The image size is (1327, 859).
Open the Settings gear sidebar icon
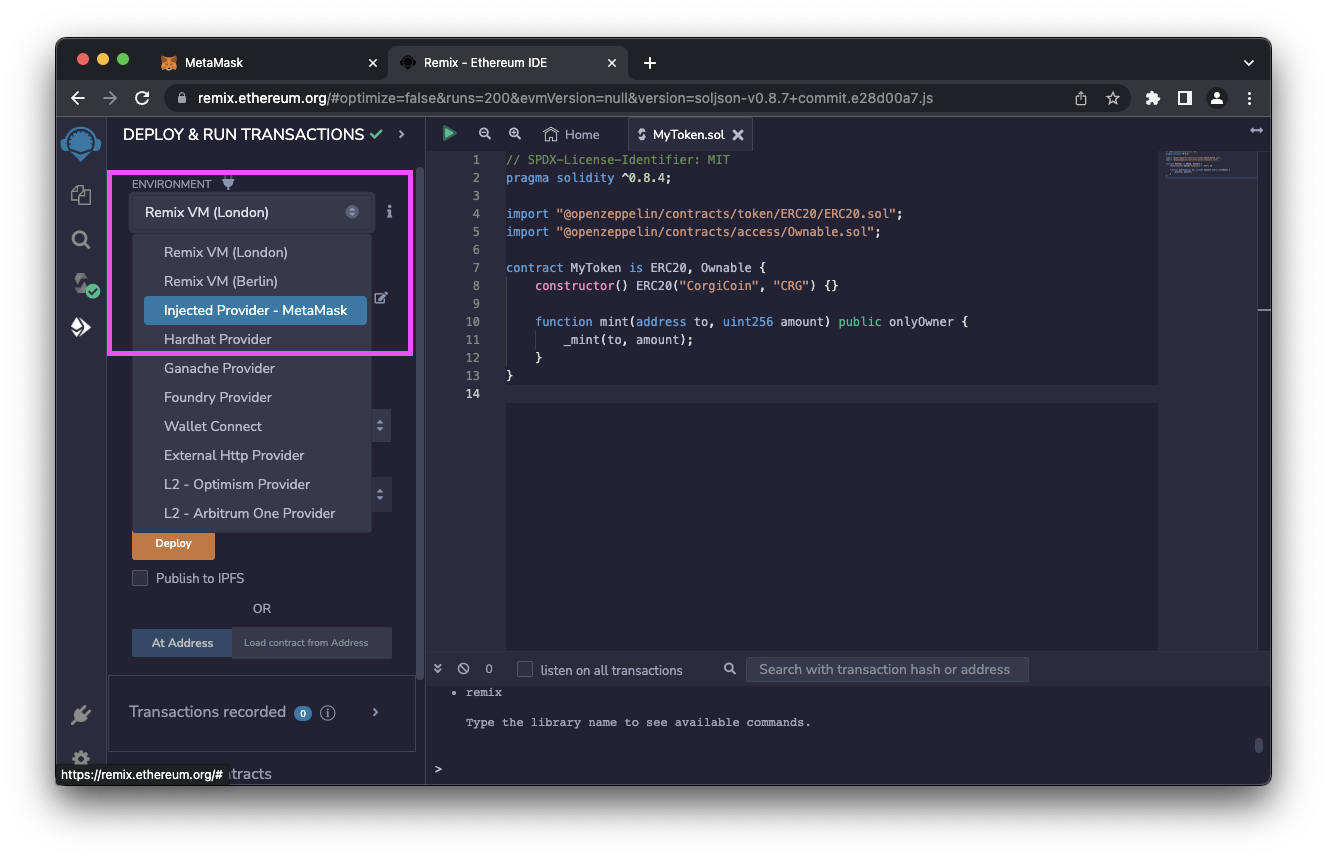(x=81, y=758)
